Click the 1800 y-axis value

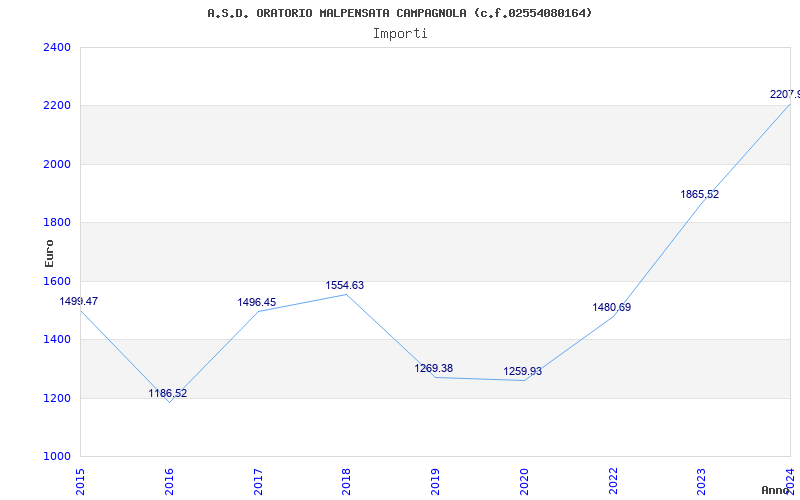tap(57, 222)
